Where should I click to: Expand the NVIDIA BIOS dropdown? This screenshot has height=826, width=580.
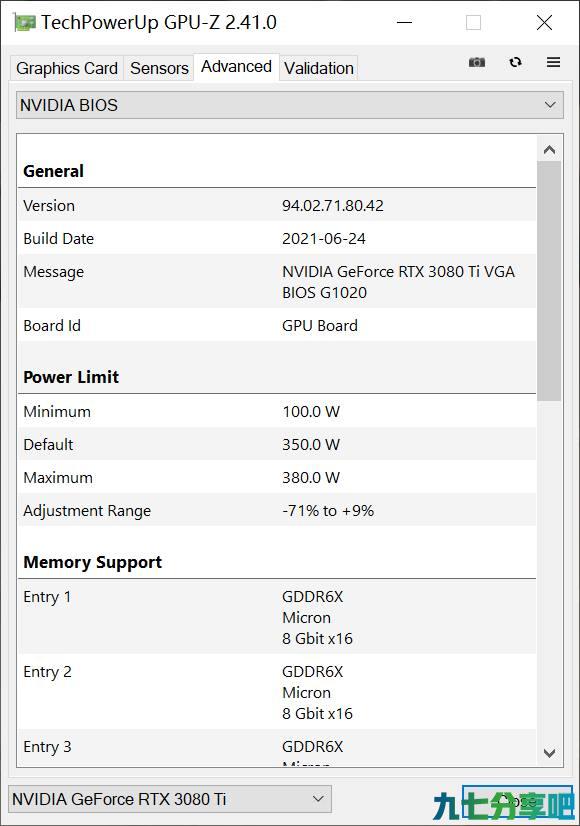tap(290, 105)
